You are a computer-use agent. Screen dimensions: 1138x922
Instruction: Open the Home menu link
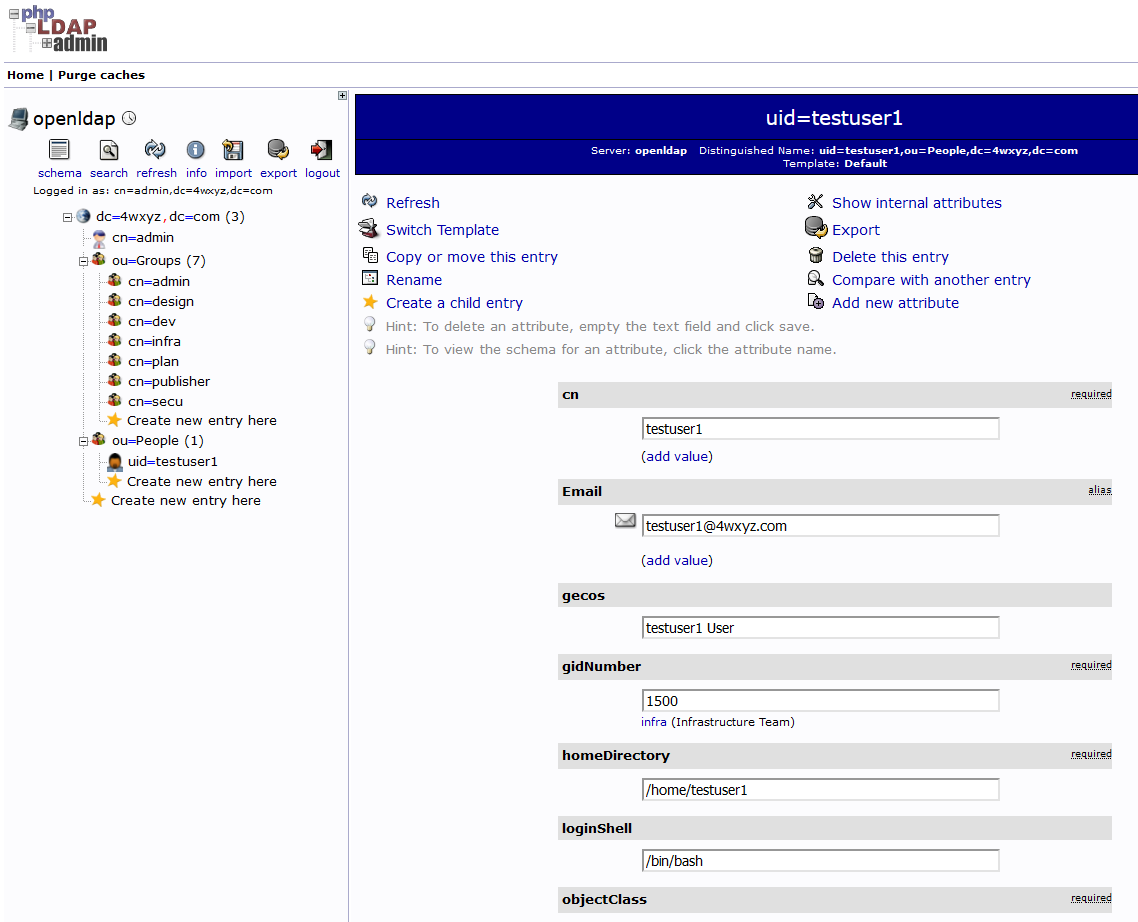point(25,75)
